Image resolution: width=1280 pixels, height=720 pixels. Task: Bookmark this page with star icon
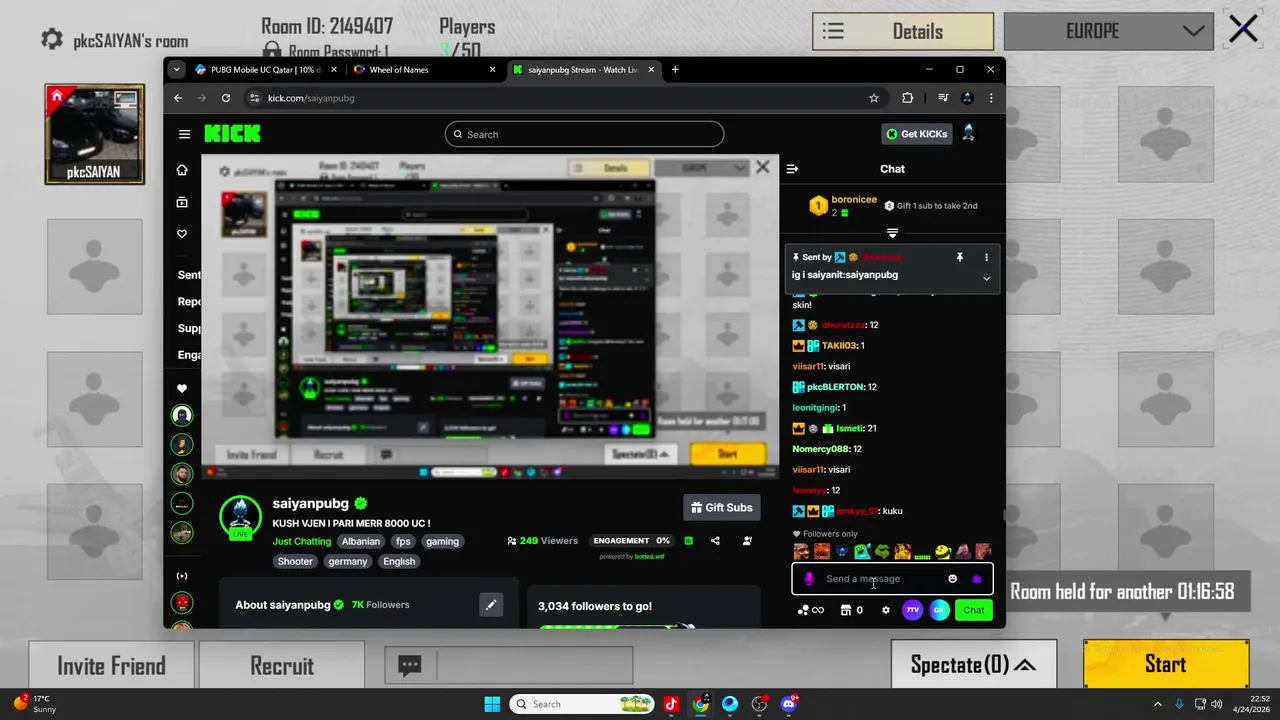click(x=874, y=98)
